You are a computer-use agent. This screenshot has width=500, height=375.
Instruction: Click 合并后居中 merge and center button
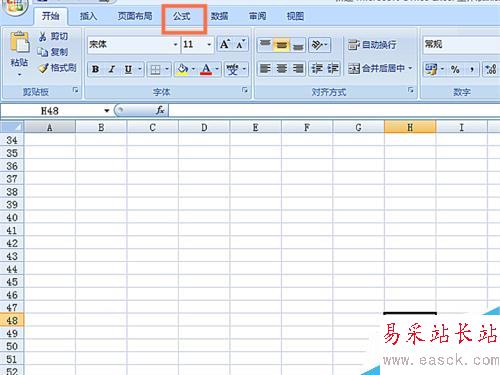click(x=376, y=69)
